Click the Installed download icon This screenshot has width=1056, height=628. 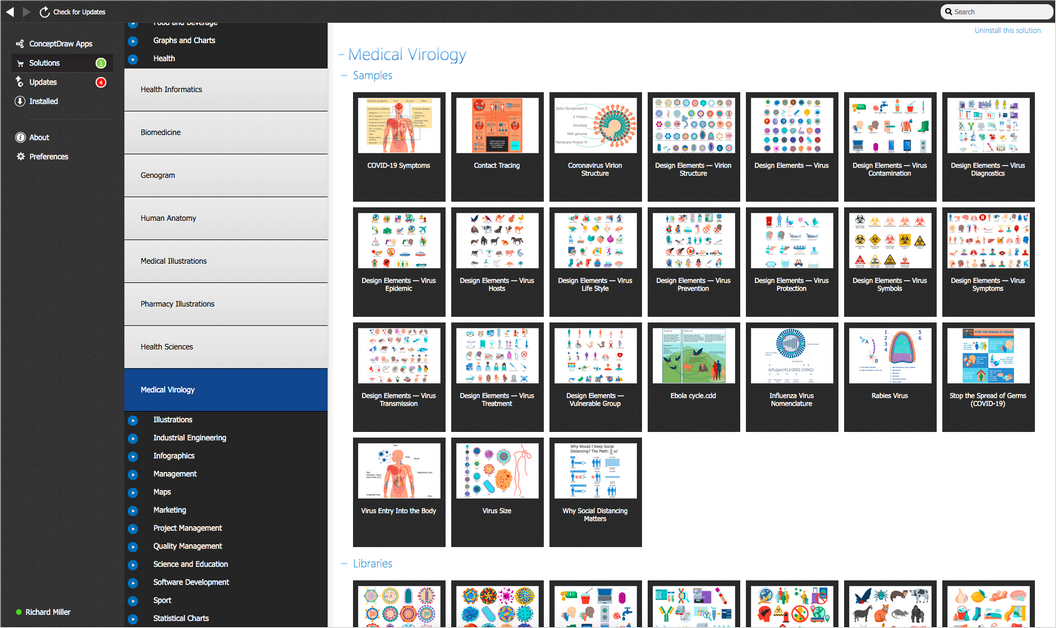coord(20,101)
